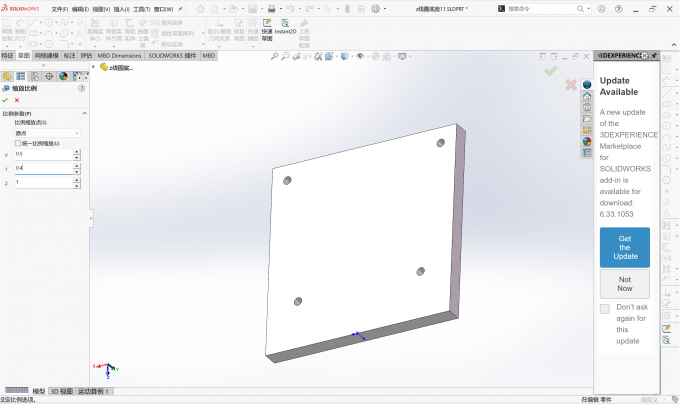680x404 pixels.
Task: Click the user login icon in title bar
Action: pyautogui.click(x=602, y=9)
